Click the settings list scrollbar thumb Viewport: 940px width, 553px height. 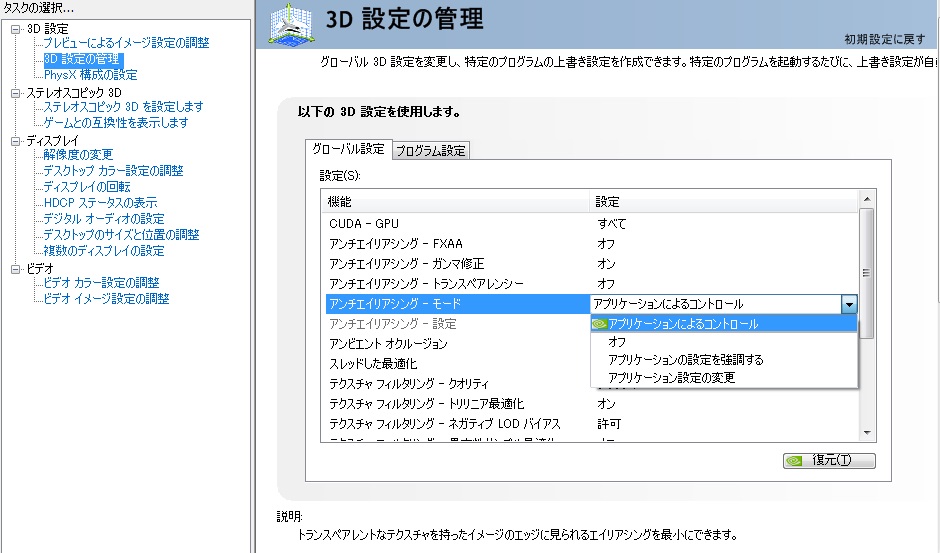[866, 274]
